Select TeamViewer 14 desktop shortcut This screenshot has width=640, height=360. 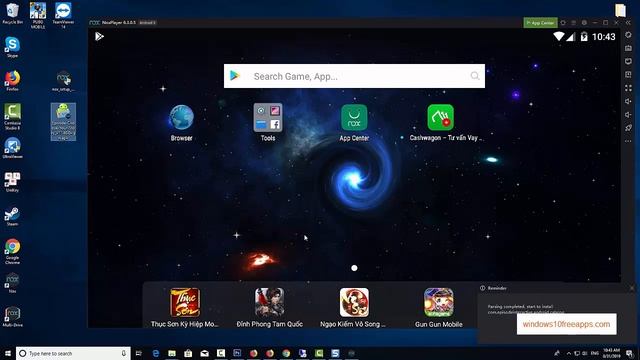point(63,15)
